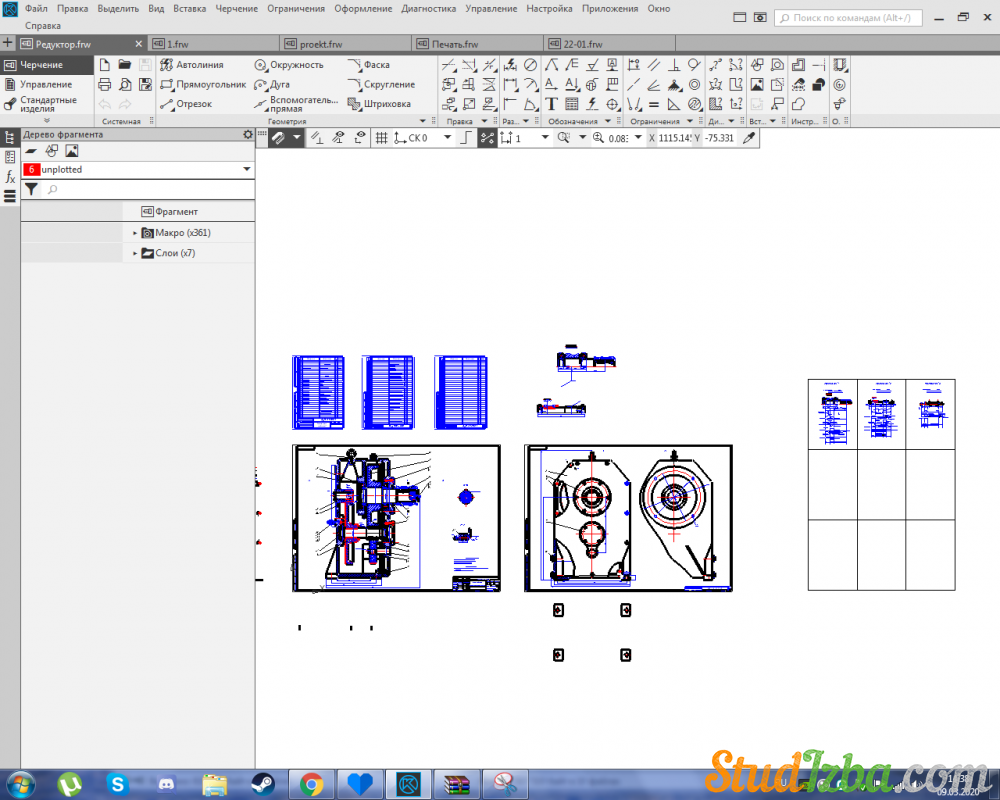Expand the Макро (x361) tree node
This screenshot has height=800, width=1000.
(x=135, y=233)
